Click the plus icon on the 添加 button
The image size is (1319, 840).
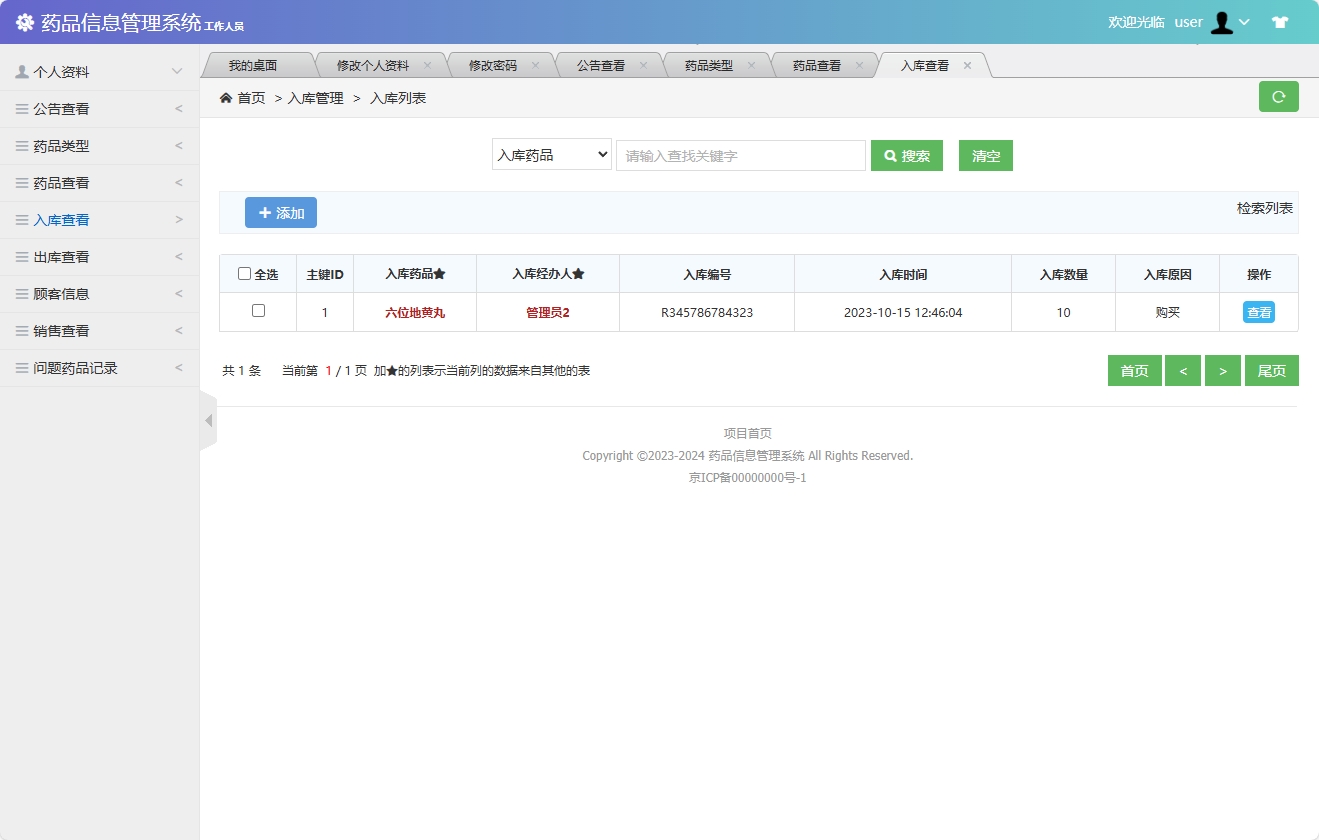point(263,212)
